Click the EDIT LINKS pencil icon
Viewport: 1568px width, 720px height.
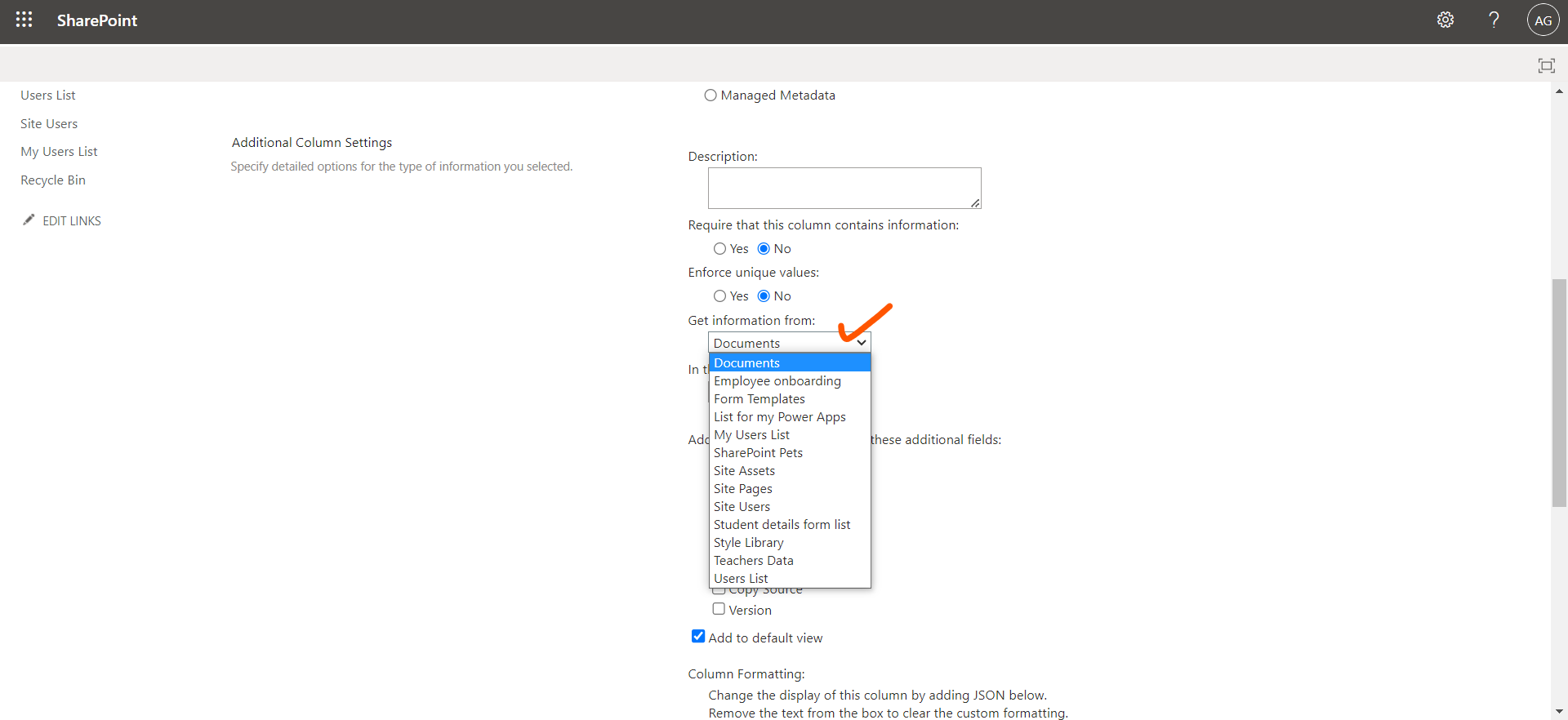(x=29, y=220)
